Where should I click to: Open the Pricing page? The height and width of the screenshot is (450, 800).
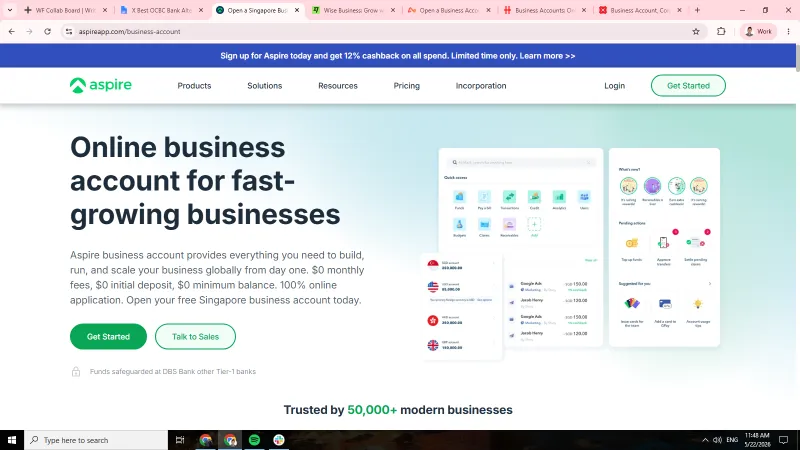click(x=407, y=86)
